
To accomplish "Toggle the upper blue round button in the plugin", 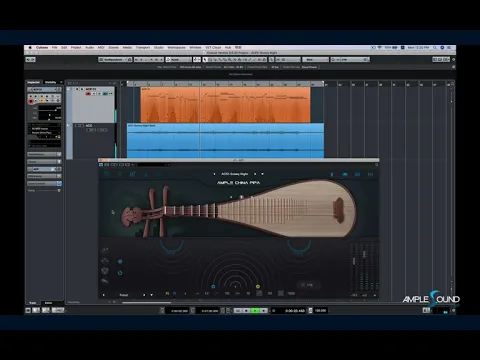I will [x=120, y=262].
